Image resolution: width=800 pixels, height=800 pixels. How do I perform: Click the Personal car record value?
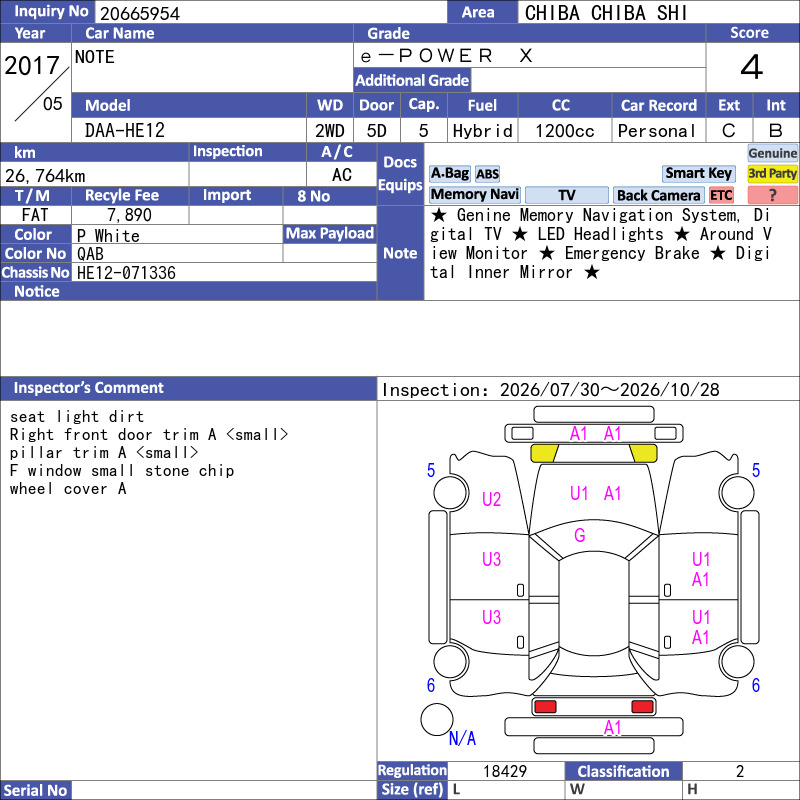point(657,131)
